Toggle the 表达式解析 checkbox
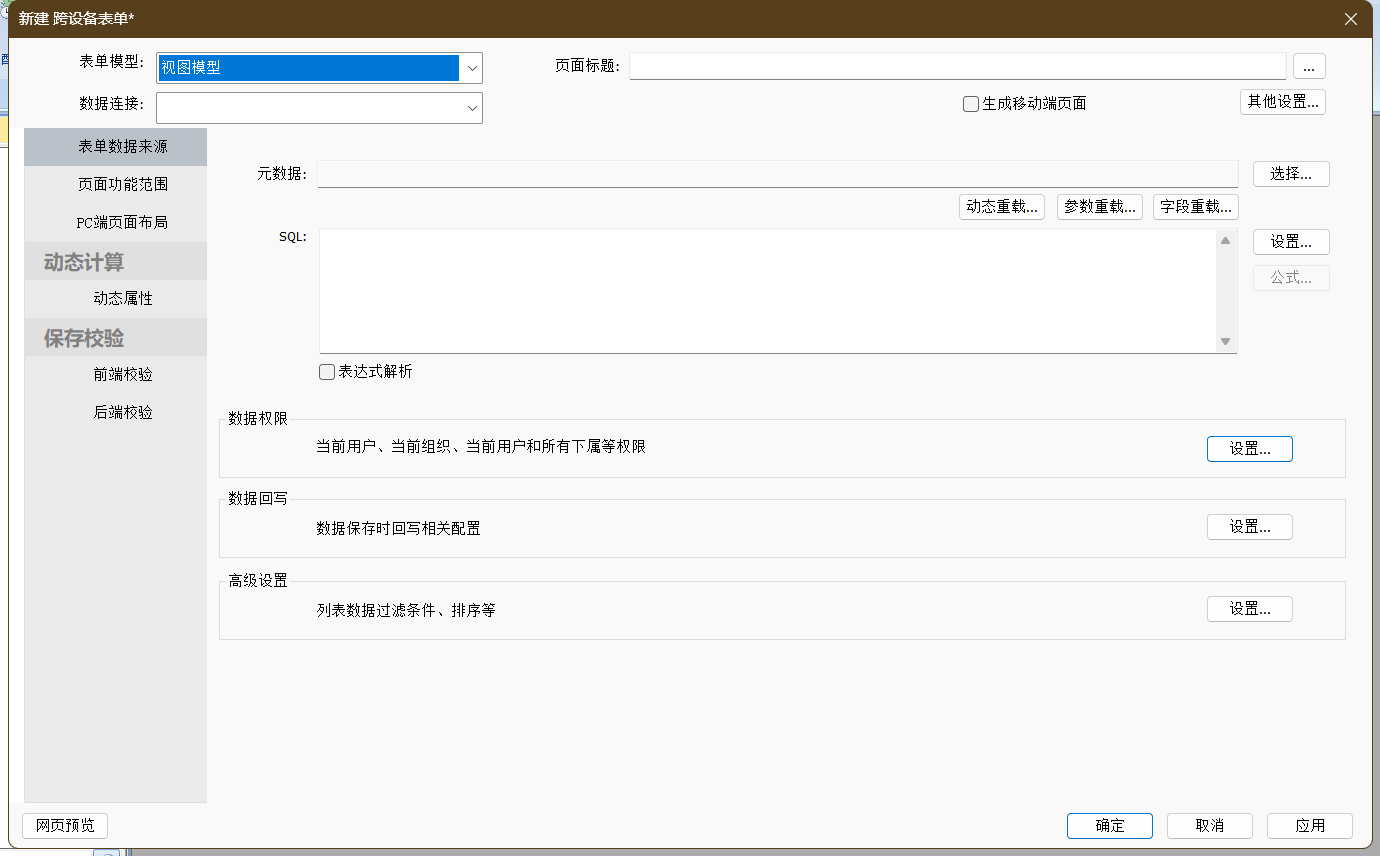The width and height of the screenshot is (1380, 856). click(327, 372)
